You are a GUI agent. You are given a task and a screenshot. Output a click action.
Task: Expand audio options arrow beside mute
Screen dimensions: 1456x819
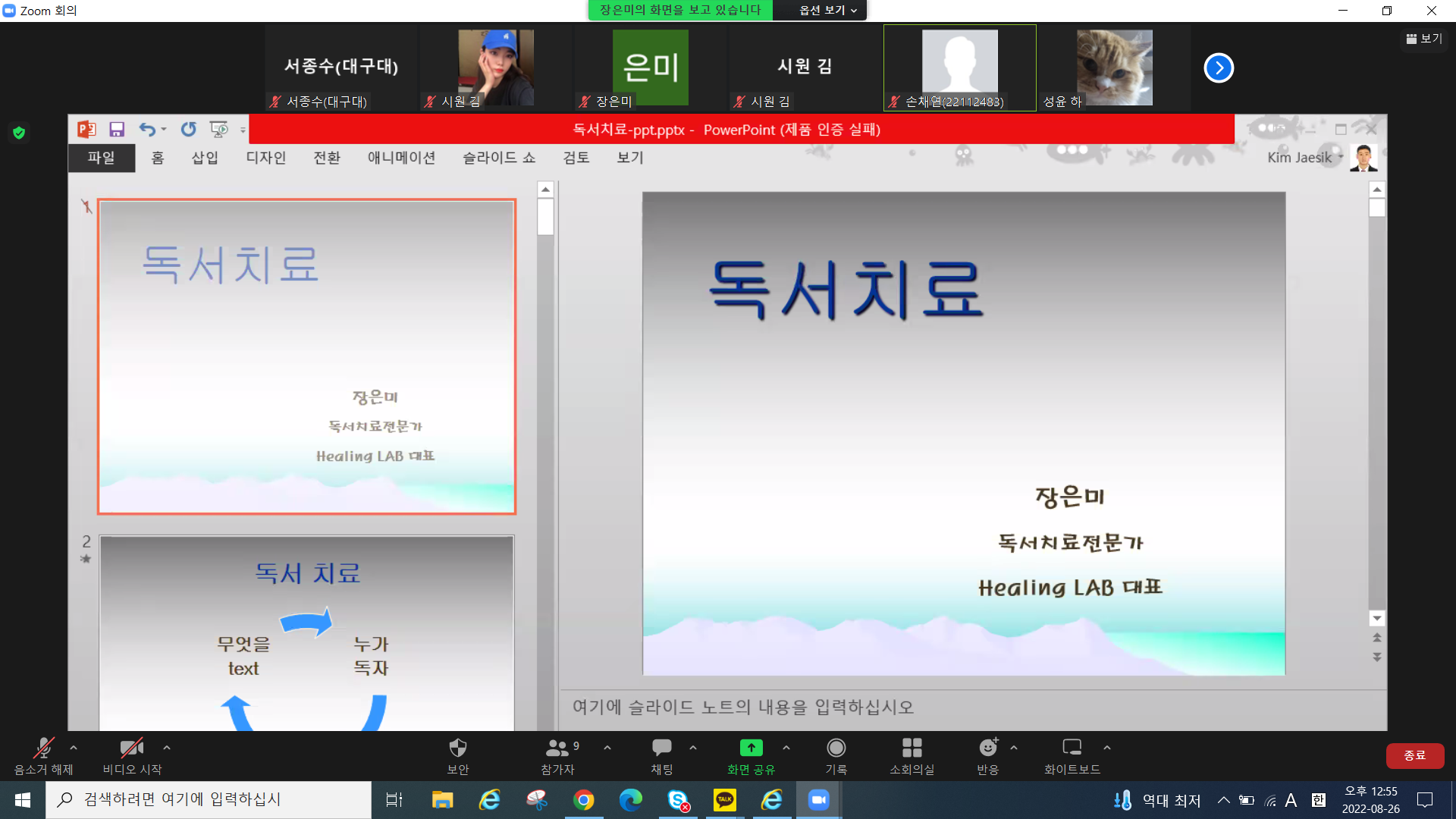tap(74, 748)
